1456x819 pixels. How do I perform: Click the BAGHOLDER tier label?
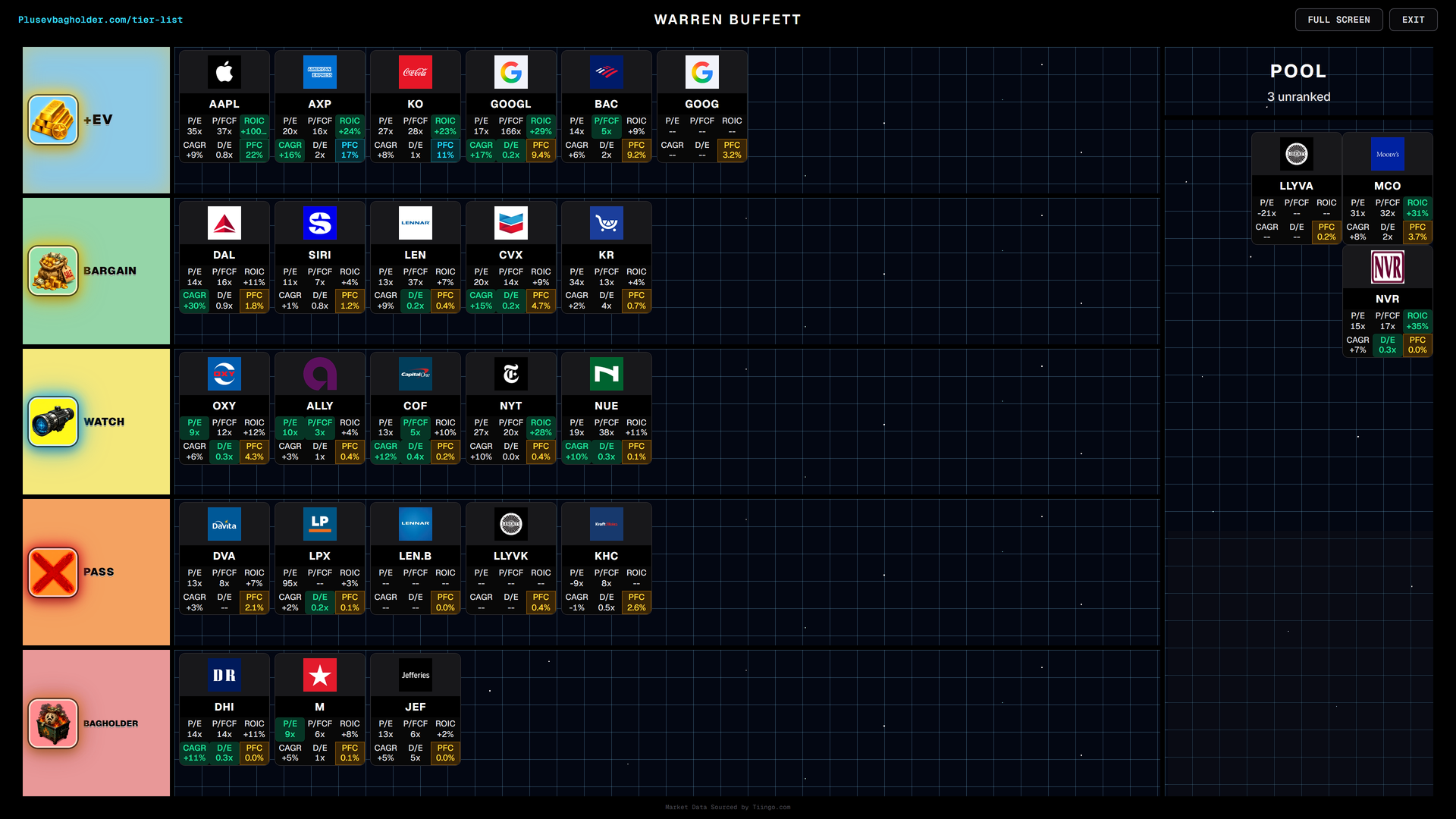pyautogui.click(x=111, y=723)
